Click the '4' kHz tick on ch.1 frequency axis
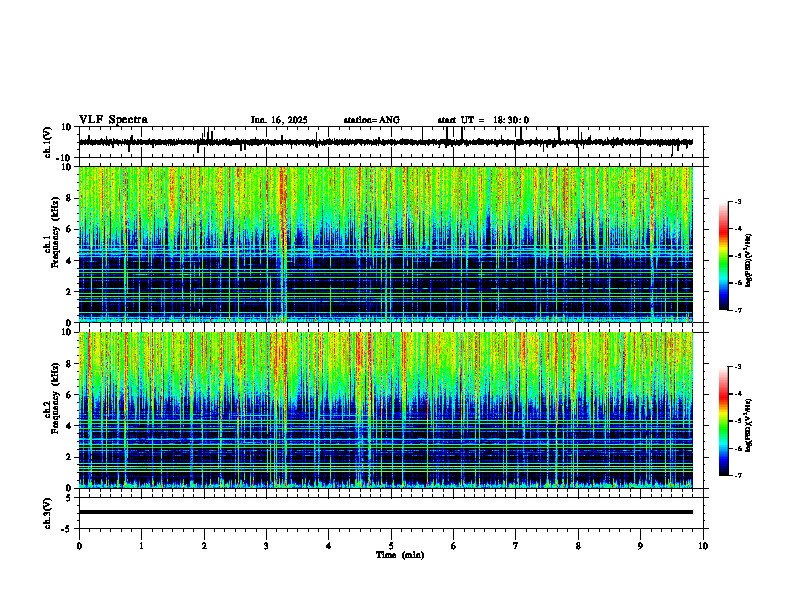Image resolution: width=792 pixels, height=612 pixels. (x=69, y=261)
